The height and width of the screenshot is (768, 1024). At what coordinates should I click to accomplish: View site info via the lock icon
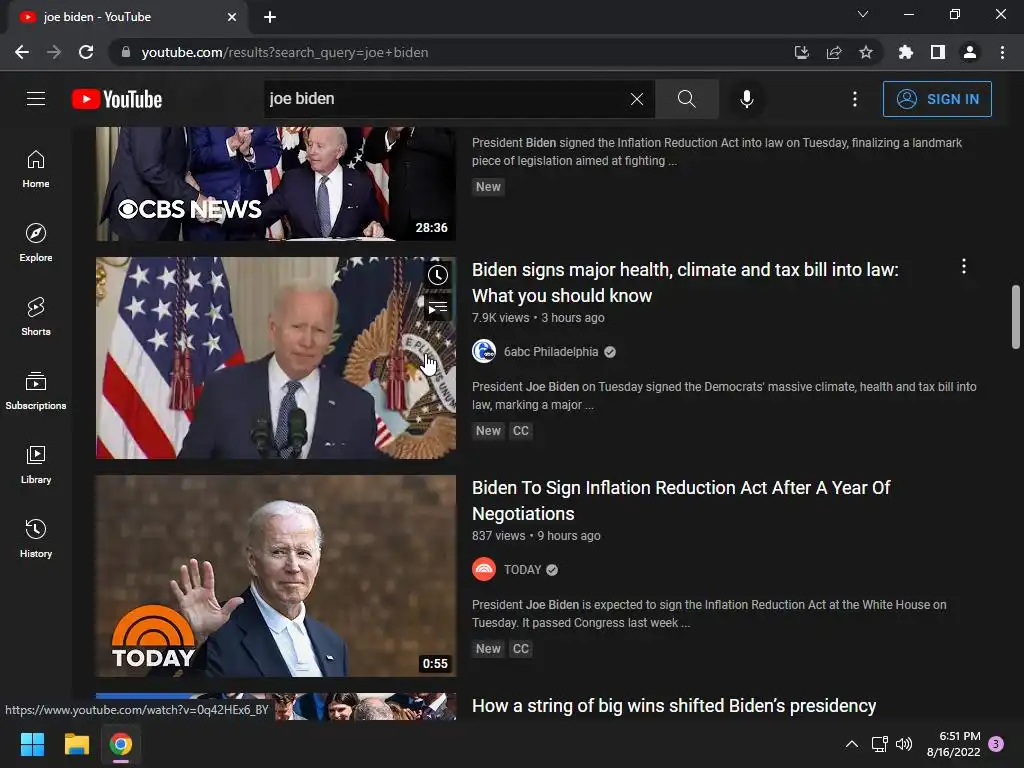(126, 52)
